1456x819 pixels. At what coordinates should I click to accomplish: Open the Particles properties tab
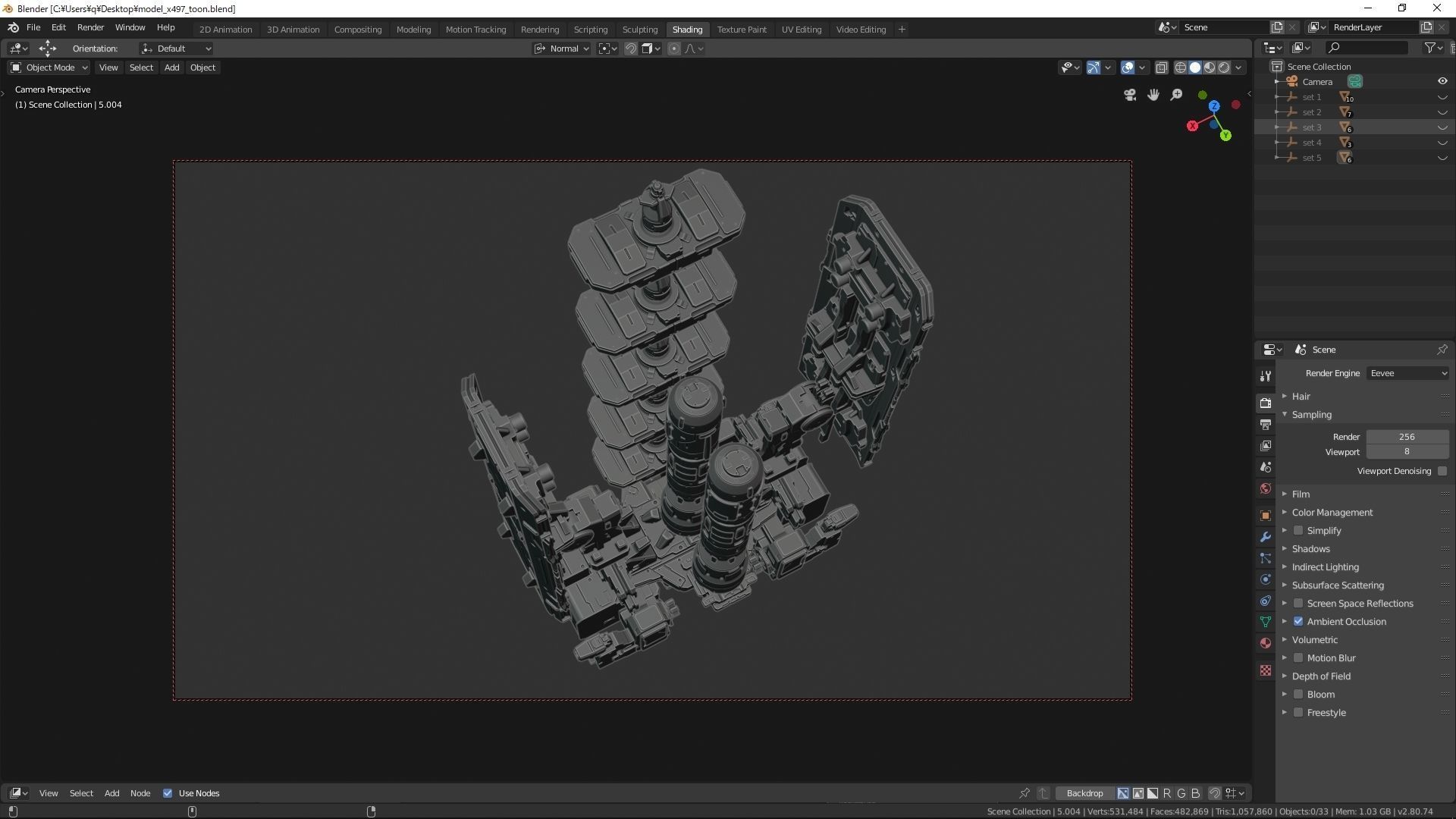[1265, 558]
